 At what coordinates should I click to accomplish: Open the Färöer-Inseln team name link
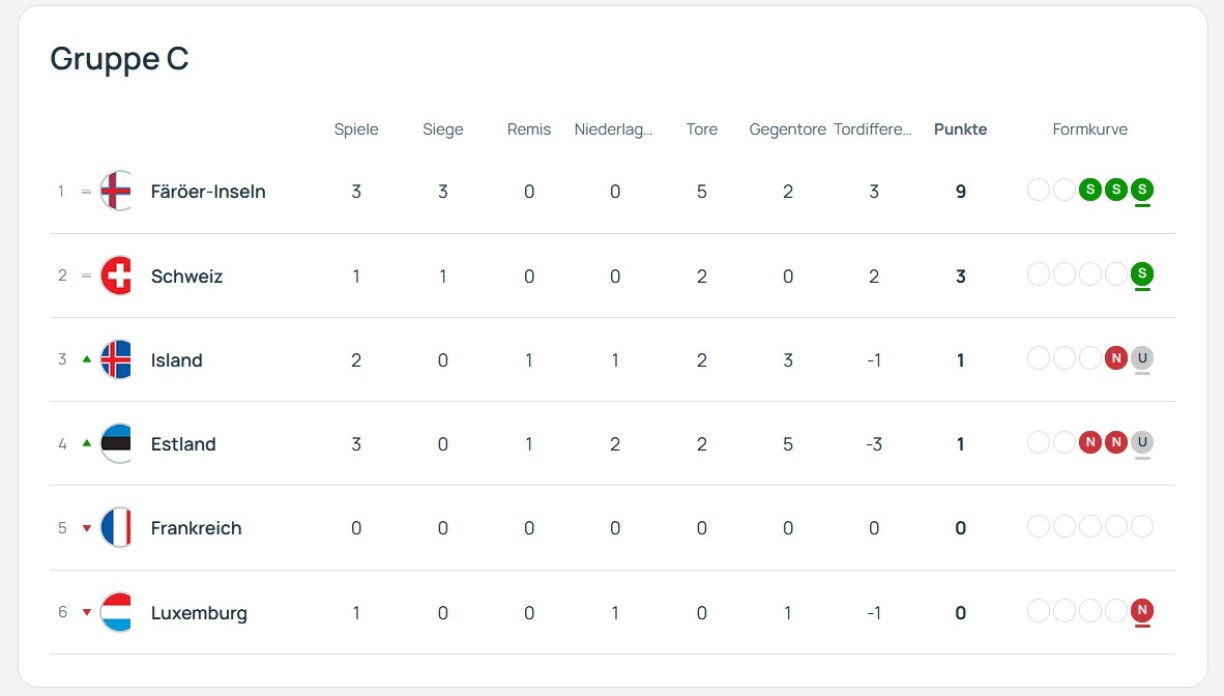pos(208,191)
